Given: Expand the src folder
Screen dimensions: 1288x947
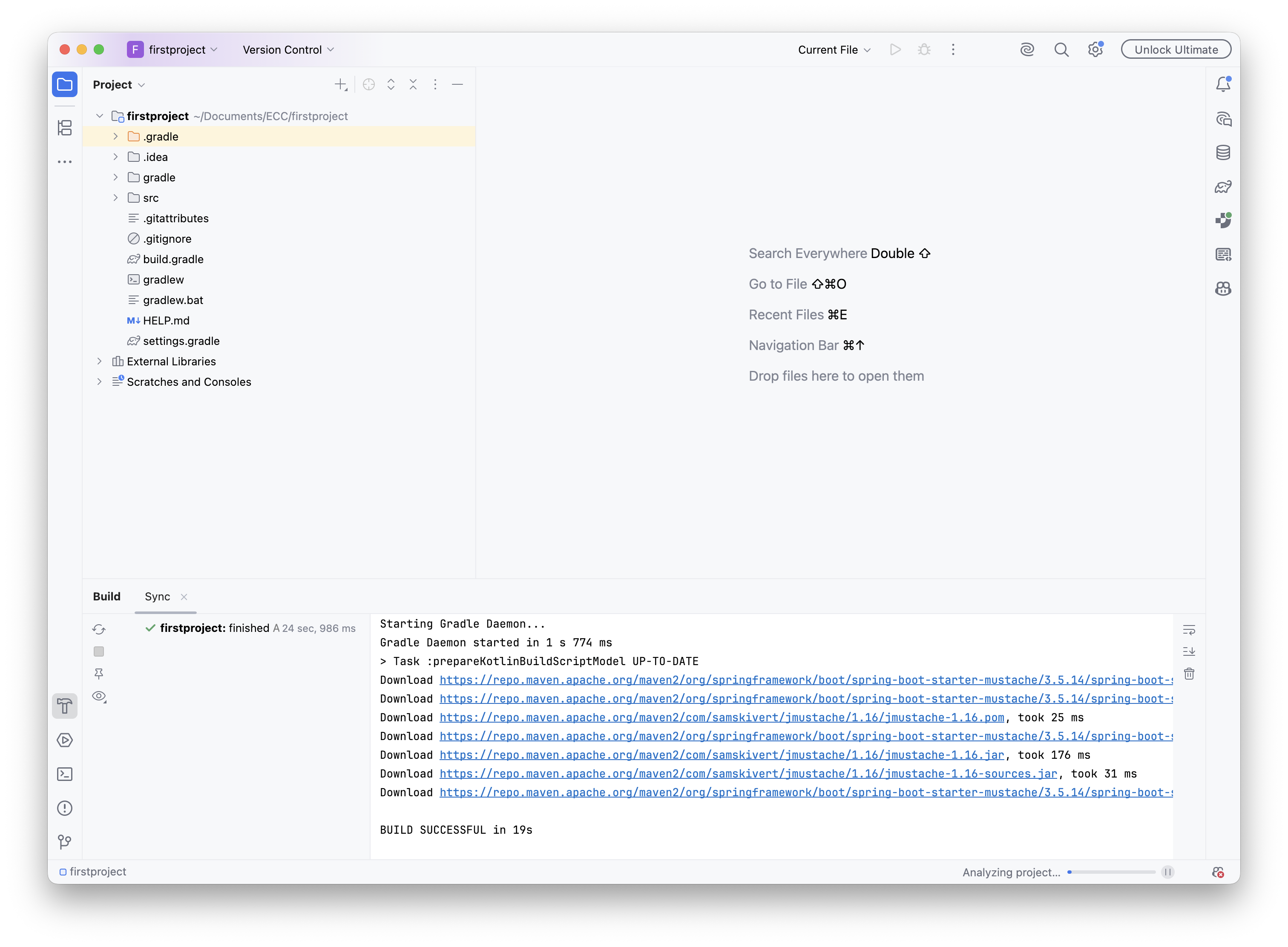Looking at the screenshot, I should click(115, 198).
